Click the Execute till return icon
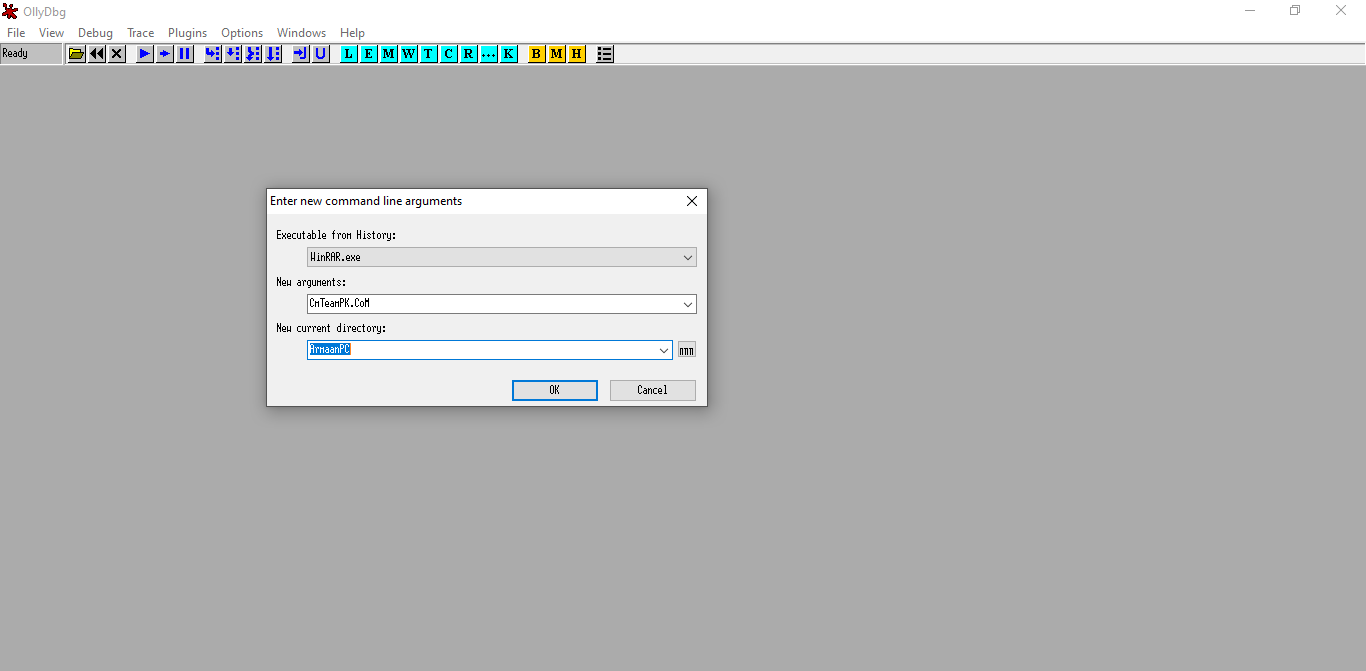 coord(301,54)
